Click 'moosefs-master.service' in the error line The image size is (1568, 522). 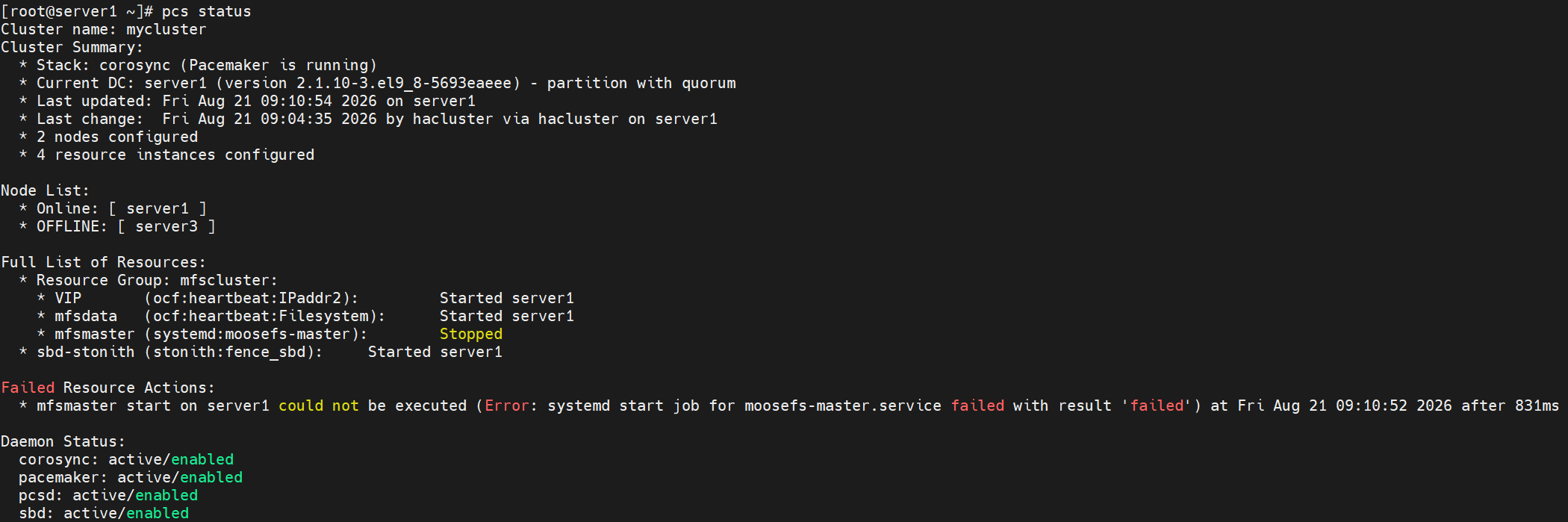point(843,406)
